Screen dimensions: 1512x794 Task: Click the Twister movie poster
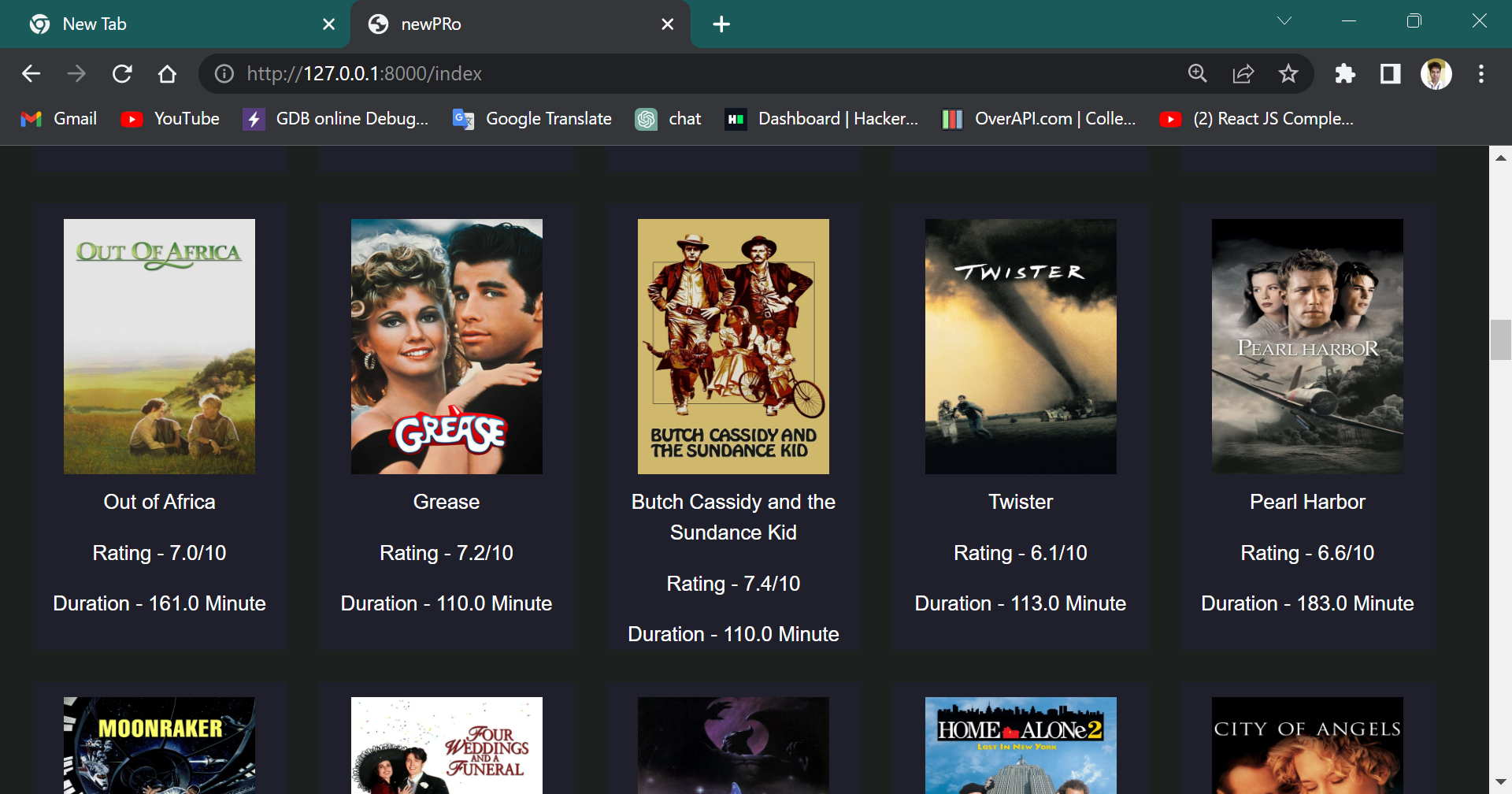click(x=1020, y=346)
